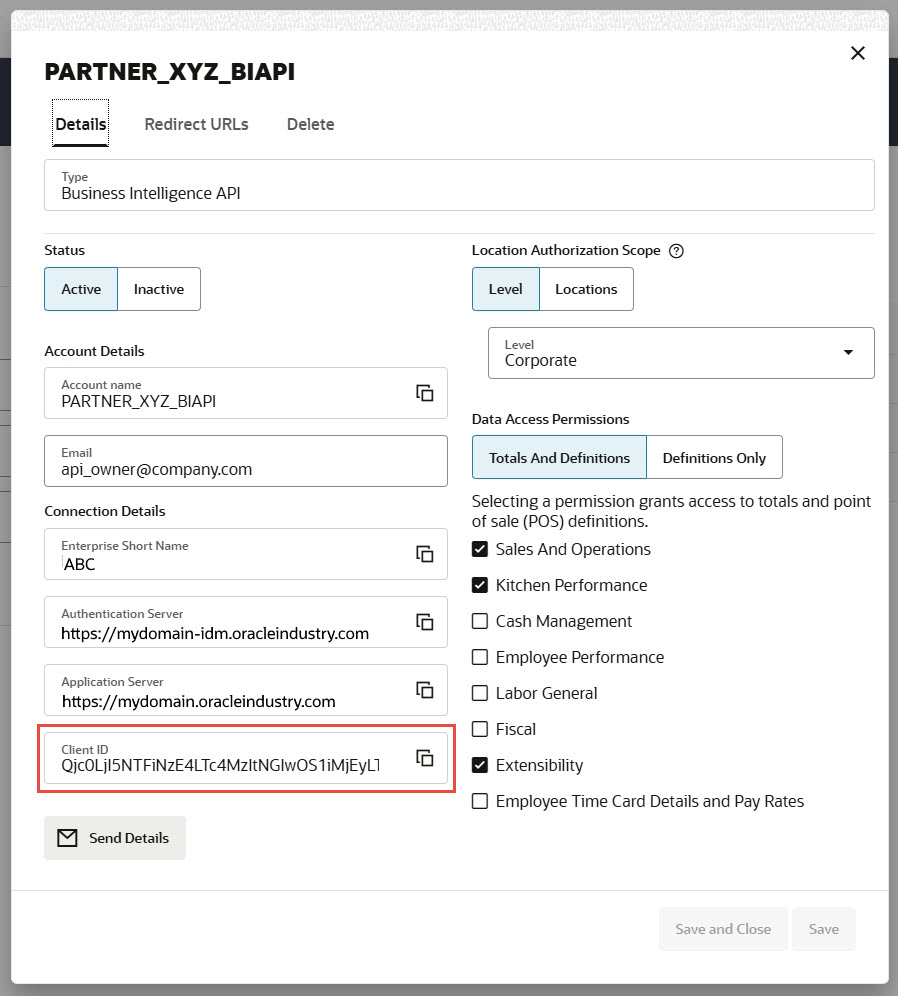
Task: Click the Location Authorization Scope help icon
Action: click(x=676, y=251)
